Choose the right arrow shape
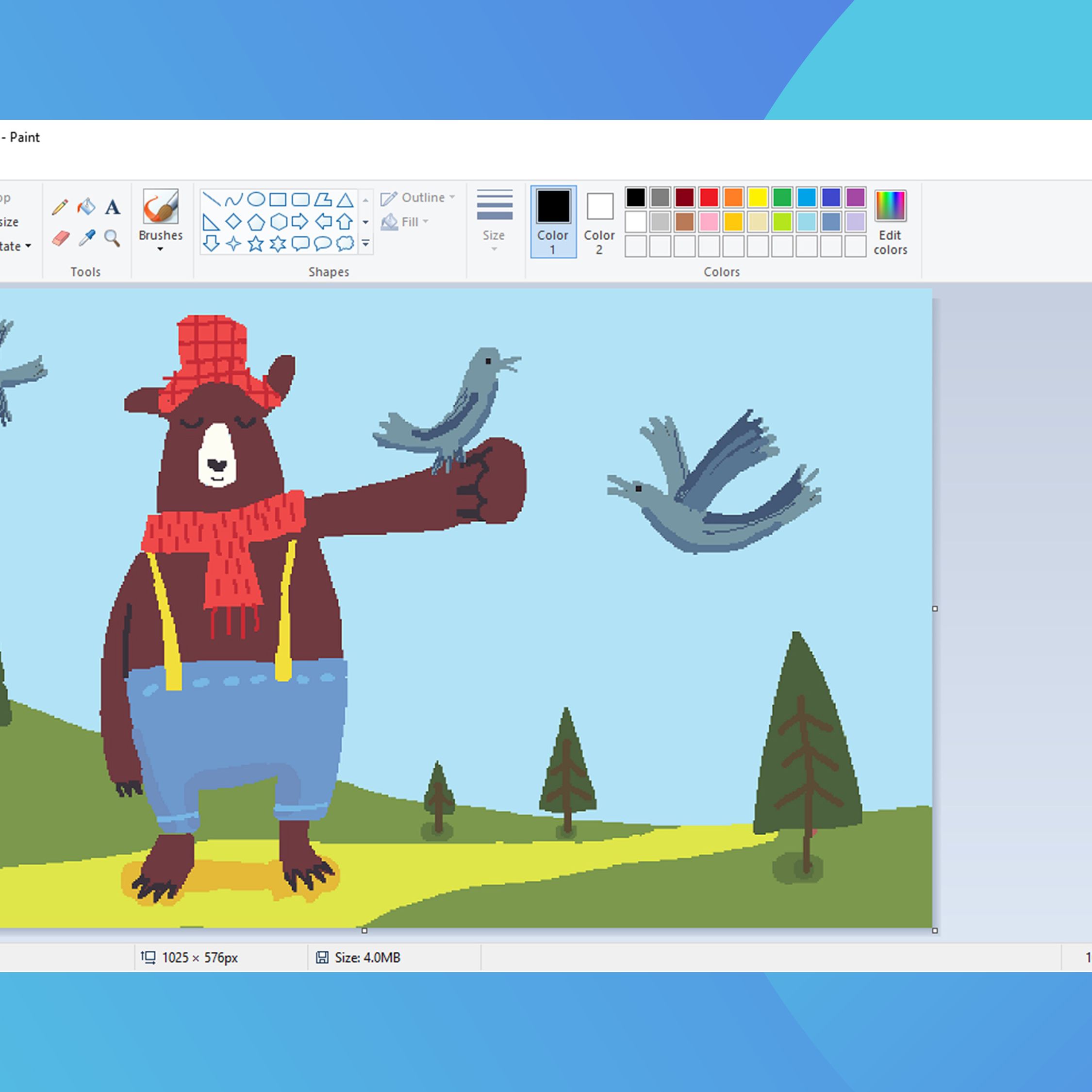 300,222
